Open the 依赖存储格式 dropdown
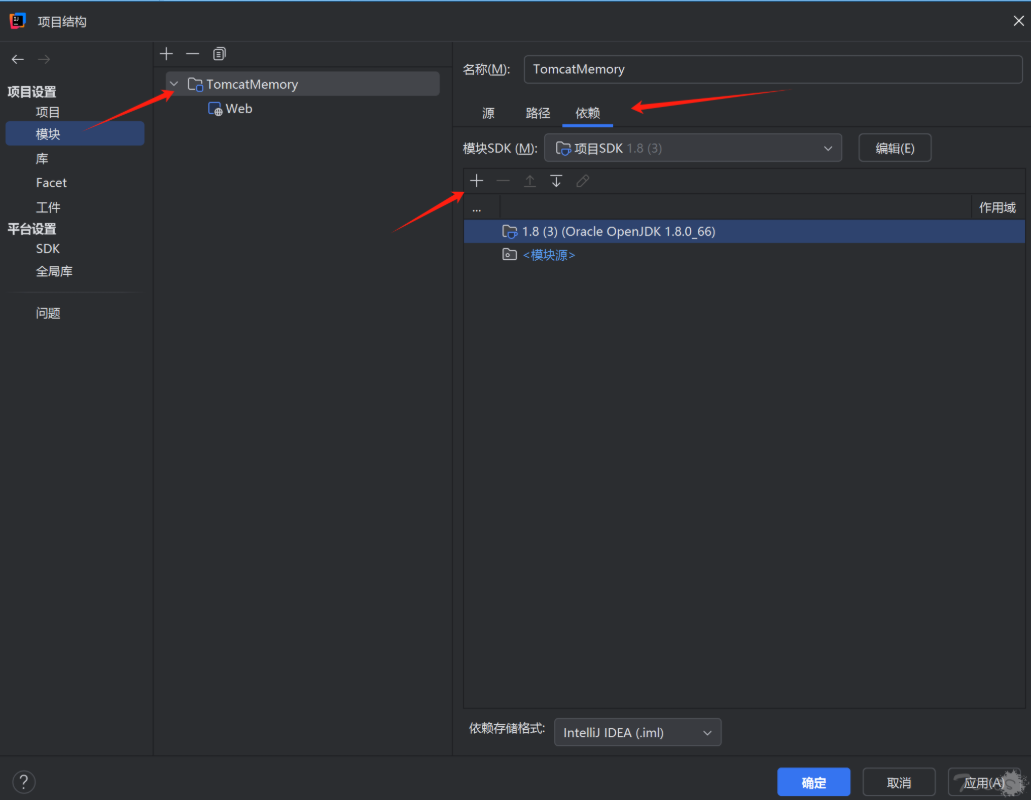This screenshot has height=800, width=1031. 638,732
